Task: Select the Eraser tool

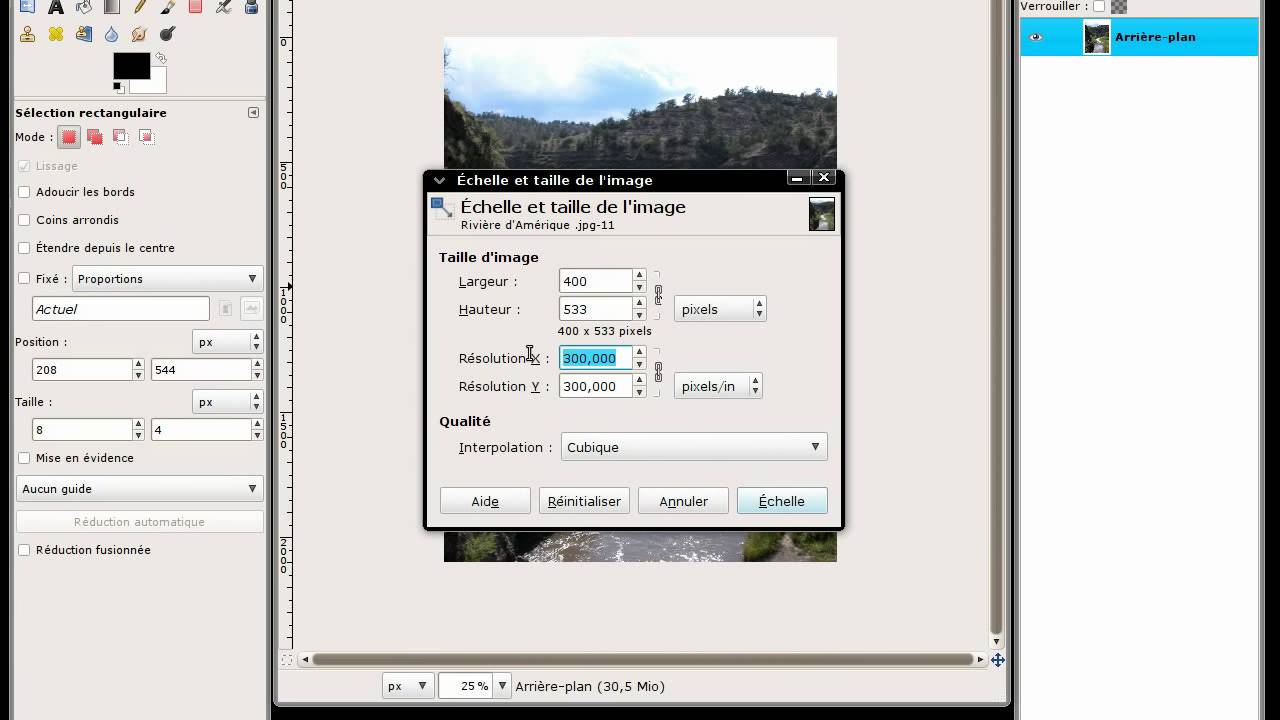Action: pyautogui.click(x=195, y=6)
